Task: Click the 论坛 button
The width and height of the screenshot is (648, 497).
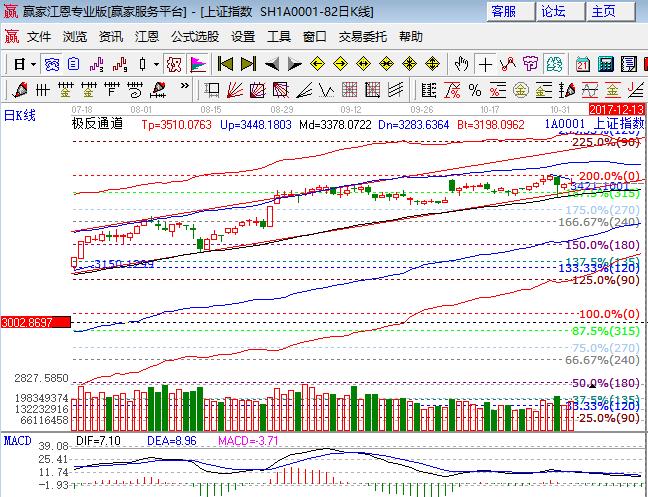Action: pyautogui.click(x=553, y=11)
